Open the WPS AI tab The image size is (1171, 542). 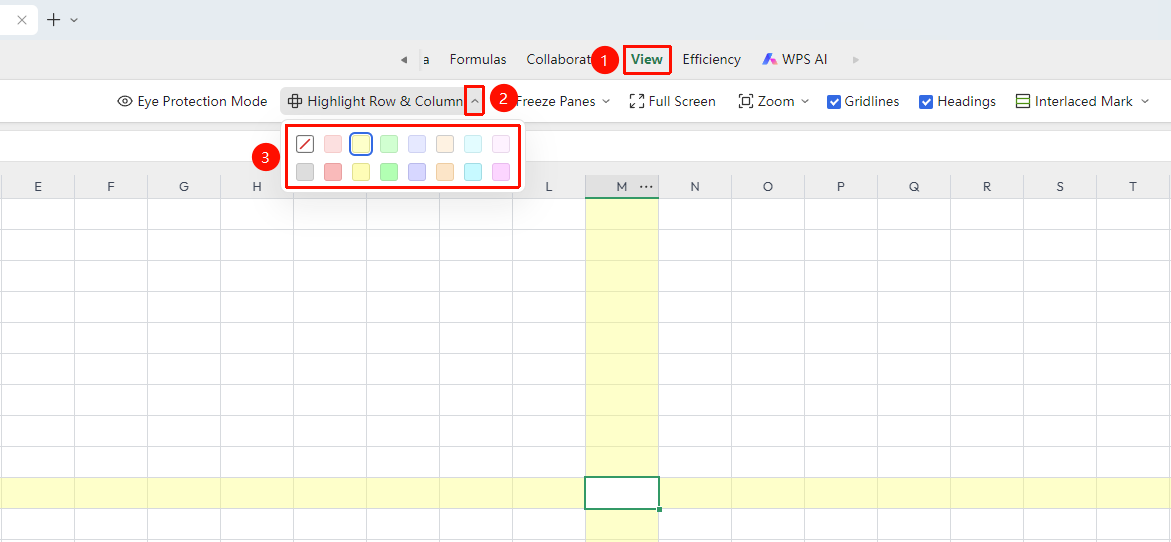pos(795,60)
